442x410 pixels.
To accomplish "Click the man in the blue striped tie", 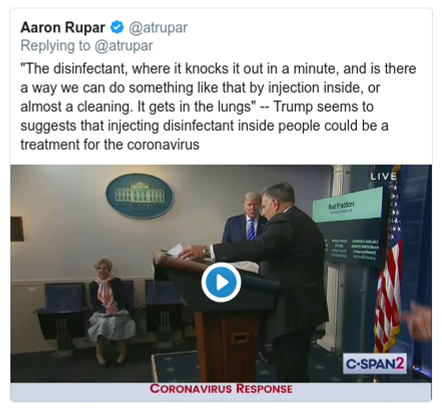I will point(247,218).
